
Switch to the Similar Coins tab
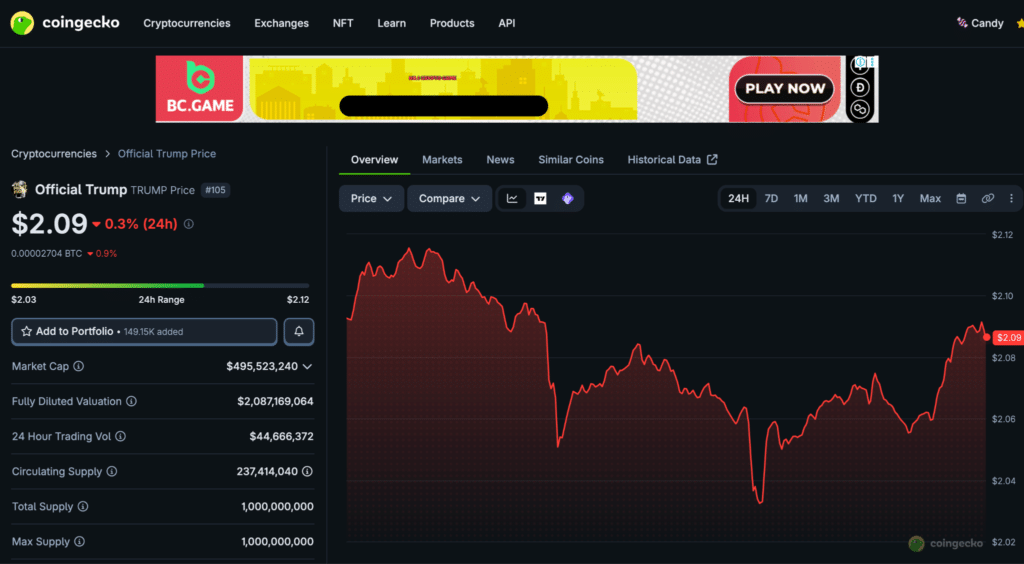point(571,160)
